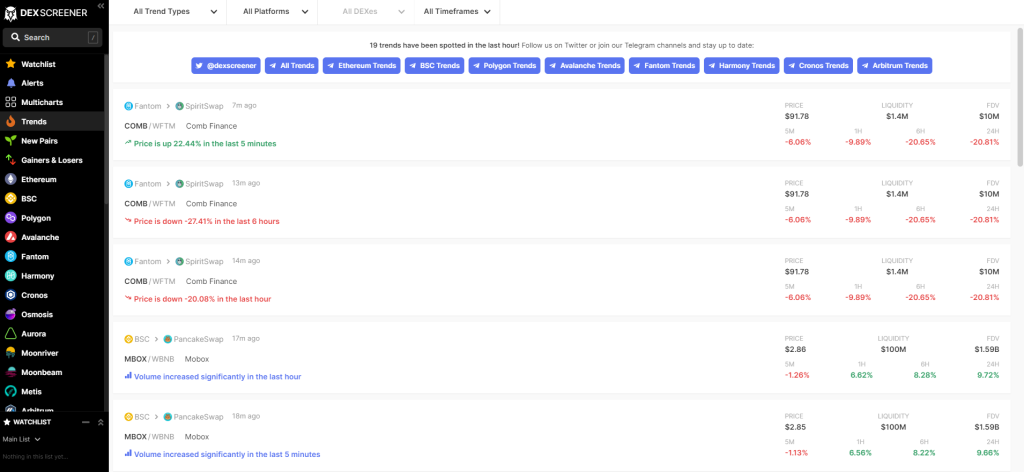Open the Polygon Trends Telegram button
This screenshot has height=472, width=1024.
[x=504, y=65]
